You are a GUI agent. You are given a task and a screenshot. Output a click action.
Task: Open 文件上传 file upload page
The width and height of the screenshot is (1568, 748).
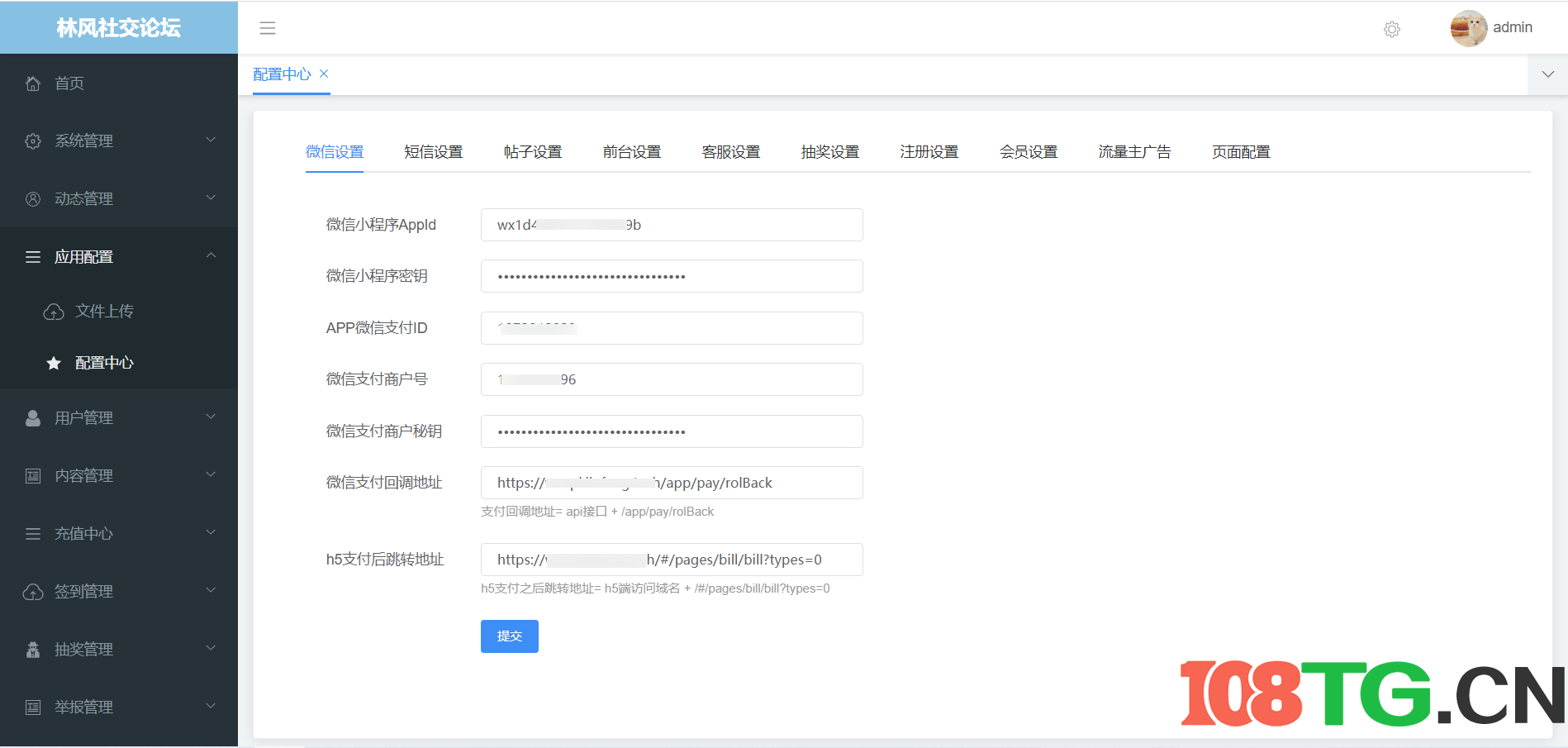(x=103, y=311)
